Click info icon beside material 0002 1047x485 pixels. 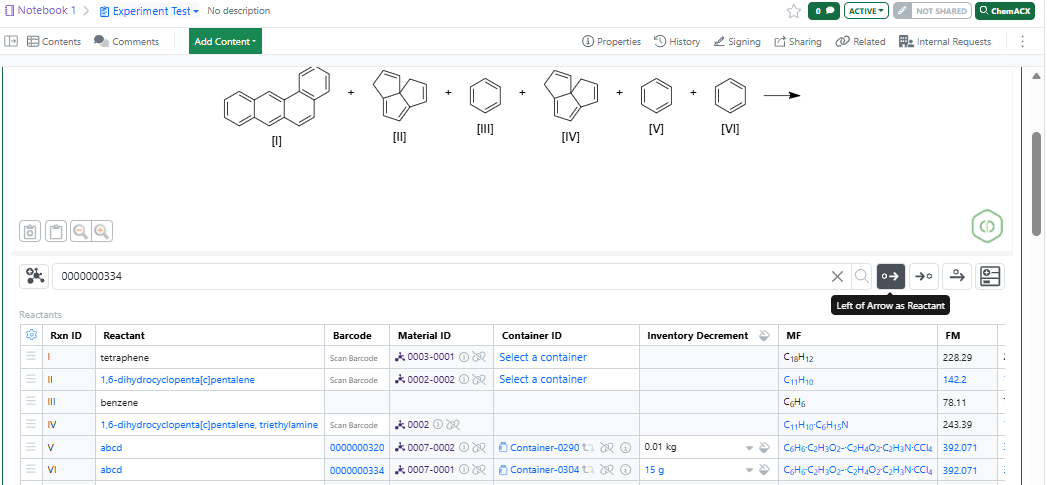click(438, 424)
